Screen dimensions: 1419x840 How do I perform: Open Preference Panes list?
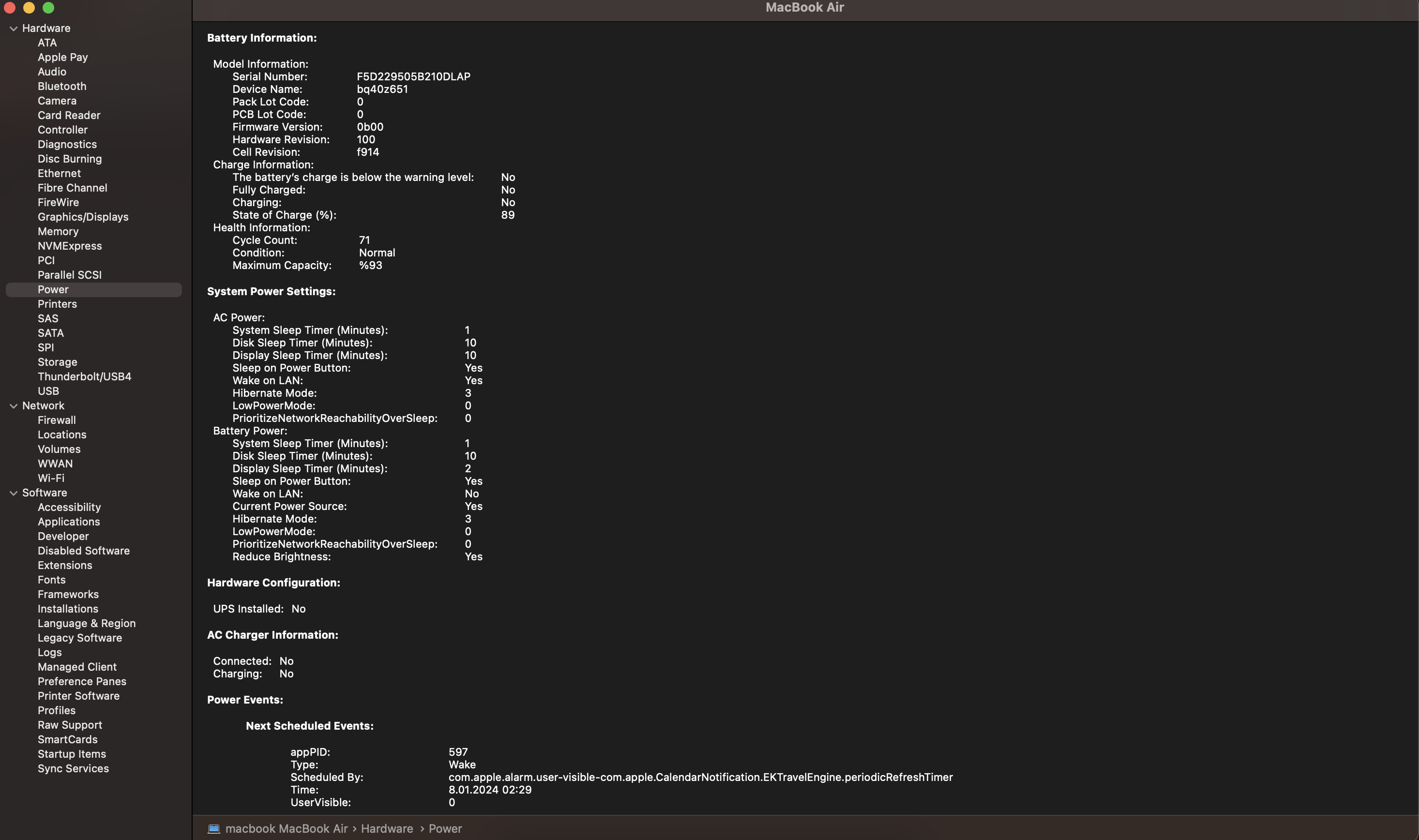pyautogui.click(x=82, y=682)
